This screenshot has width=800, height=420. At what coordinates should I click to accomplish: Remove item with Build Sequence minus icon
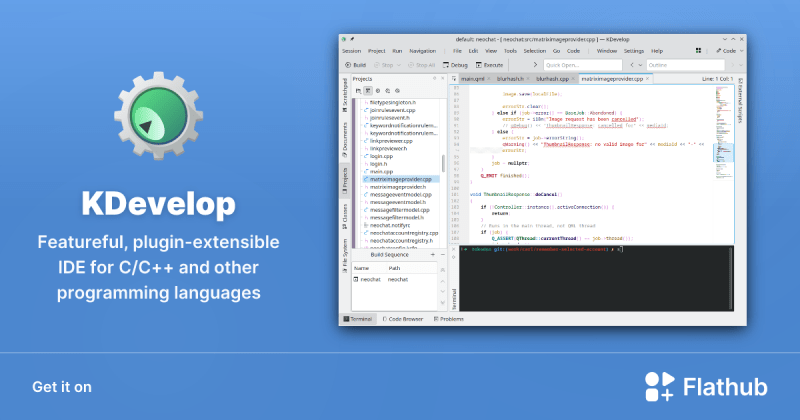[442, 255]
